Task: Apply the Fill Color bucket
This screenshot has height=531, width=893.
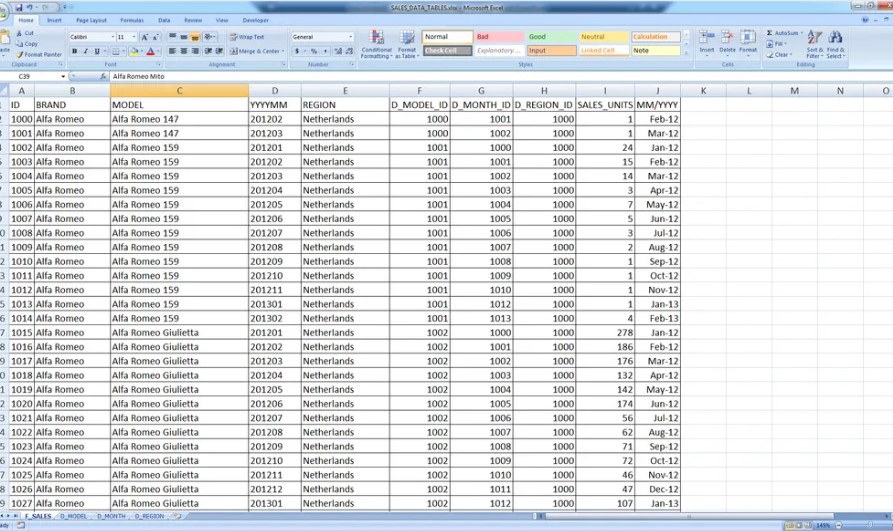Action: [x=134, y=51]
